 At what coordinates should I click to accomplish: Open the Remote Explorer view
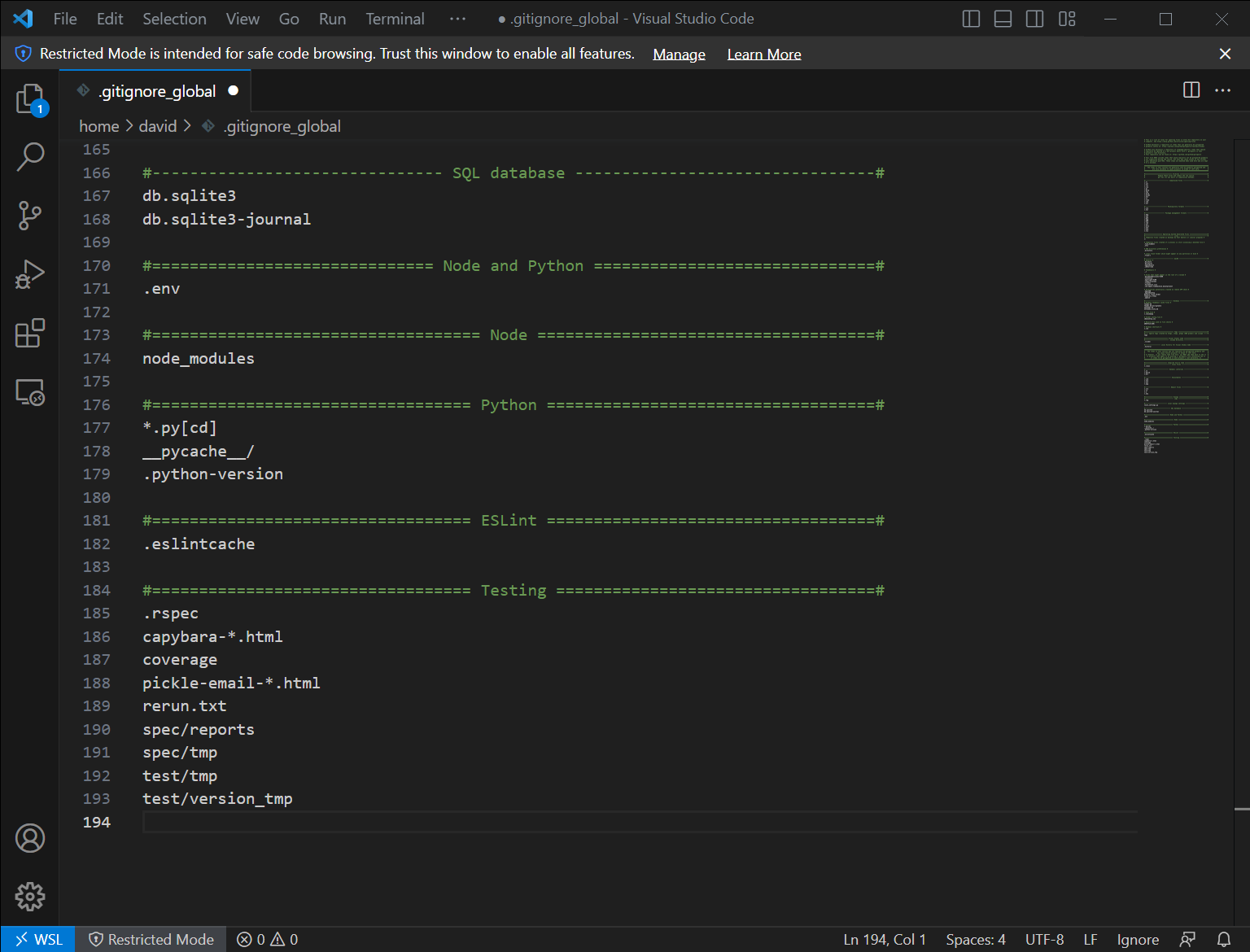click(30, 391)
